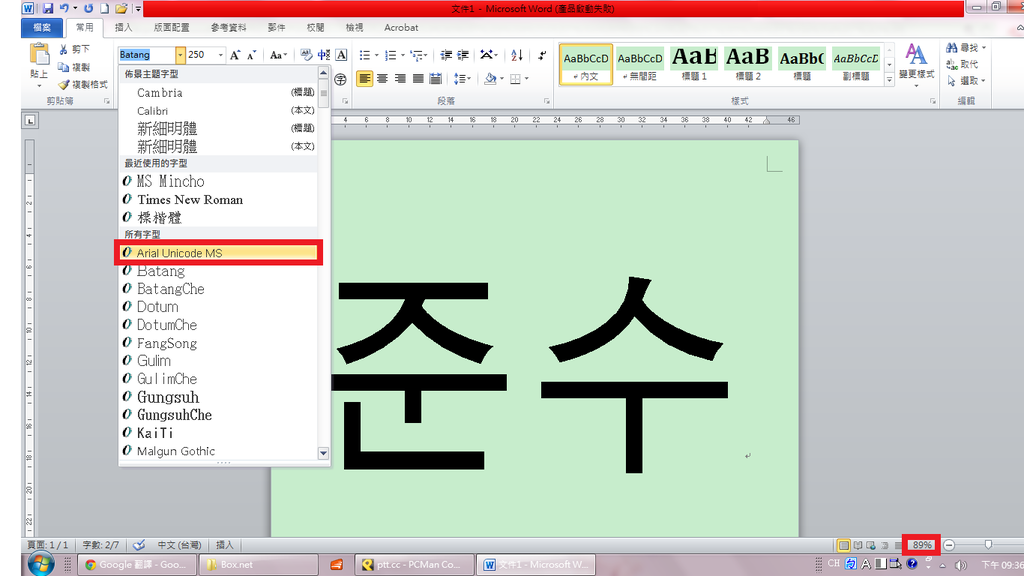Switch to print layout view
1024x576 pixels.
(844, 545)
